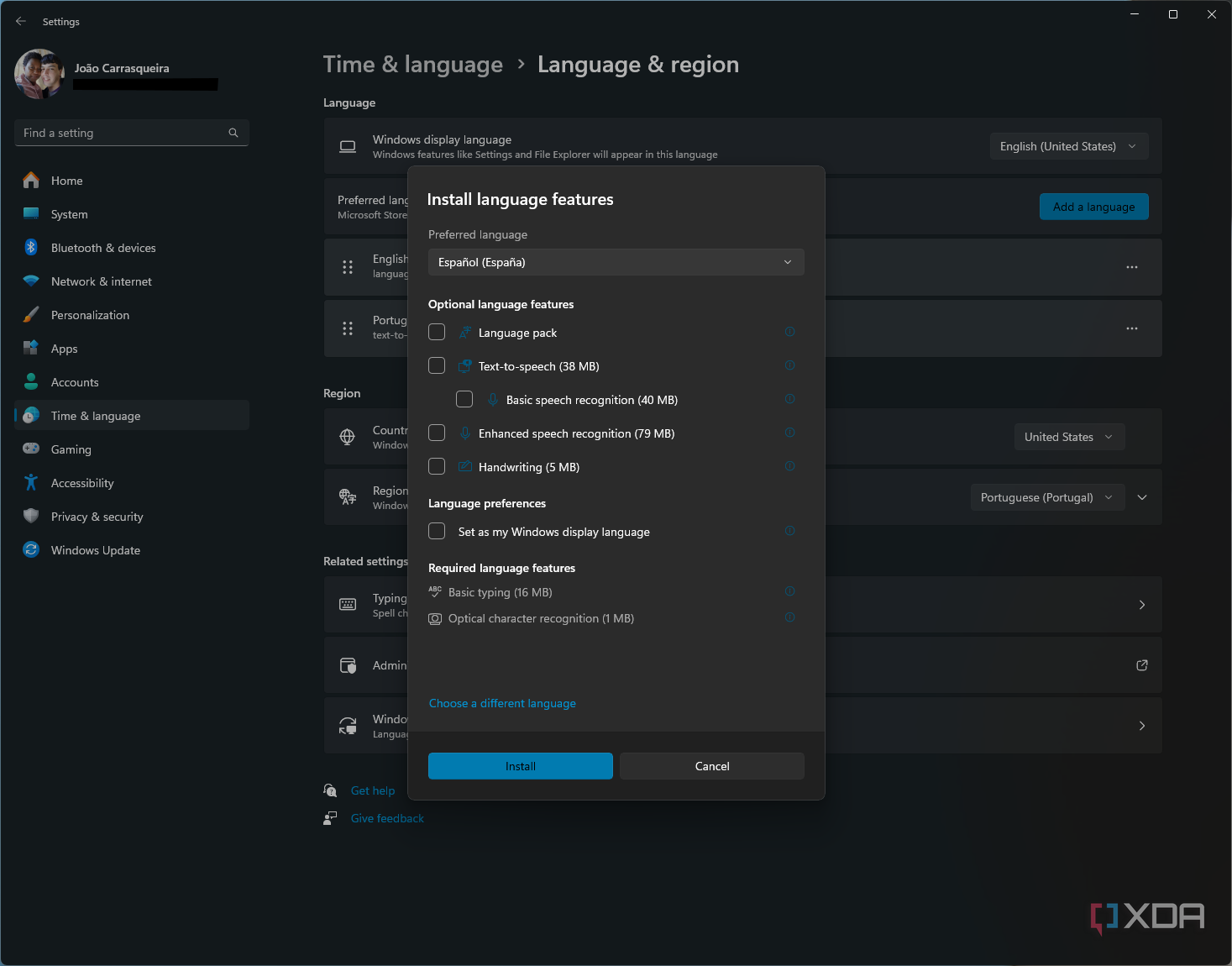Open the Preferred language dropdown
This screenshot has width=1232, height=966.
[x=616, y=262]
